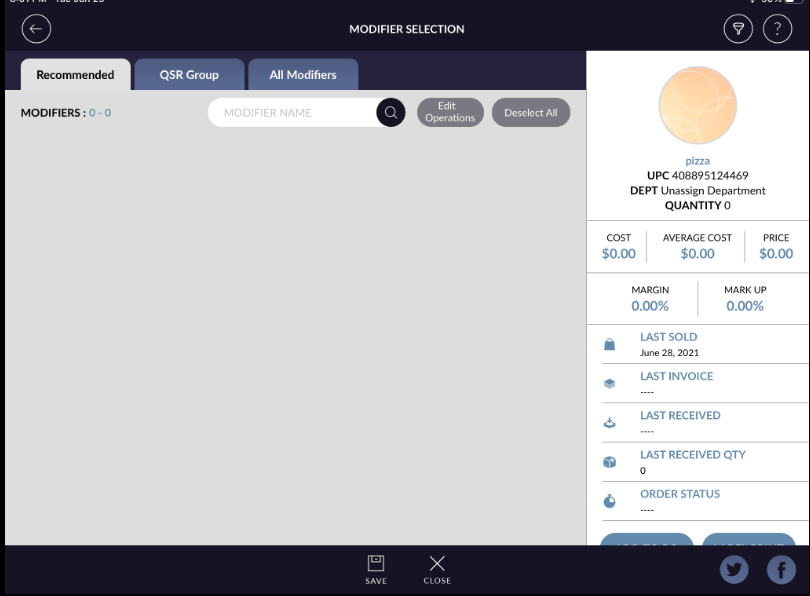Click the magnifier search icon

391,113
